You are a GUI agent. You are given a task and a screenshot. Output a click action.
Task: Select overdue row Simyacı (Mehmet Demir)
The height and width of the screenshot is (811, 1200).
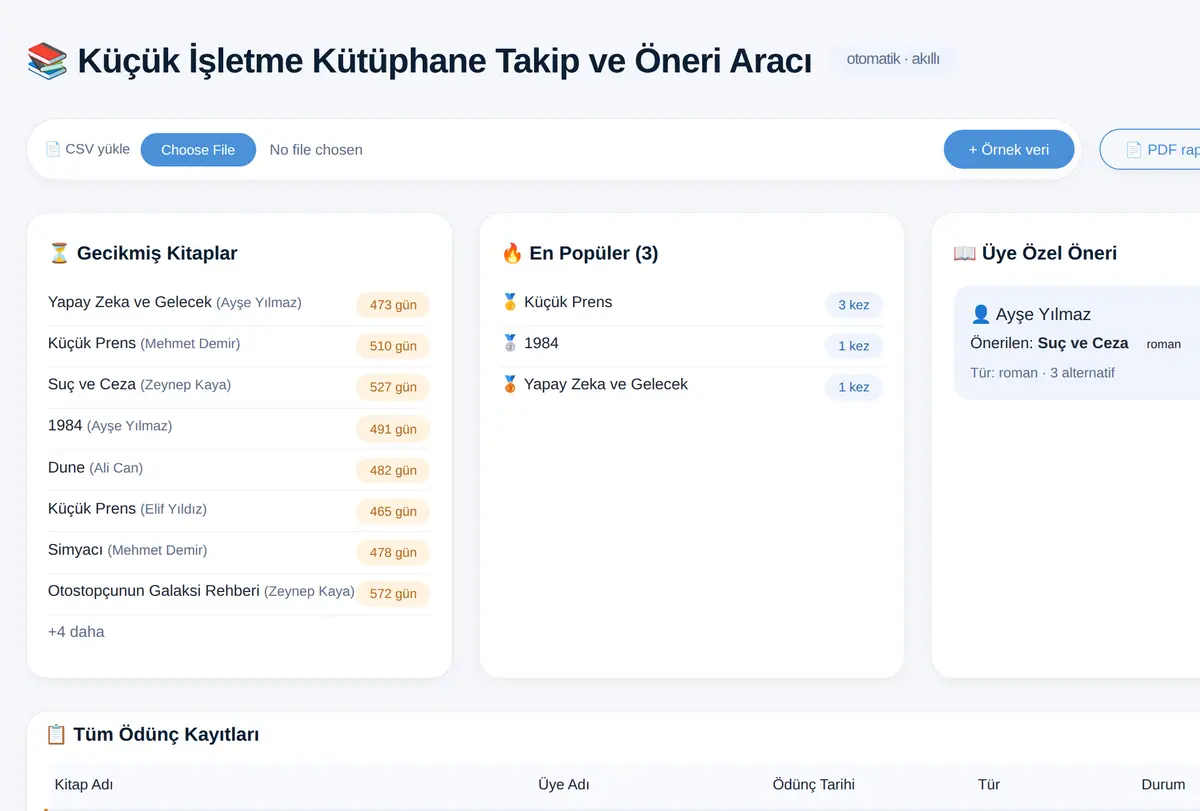239,551
